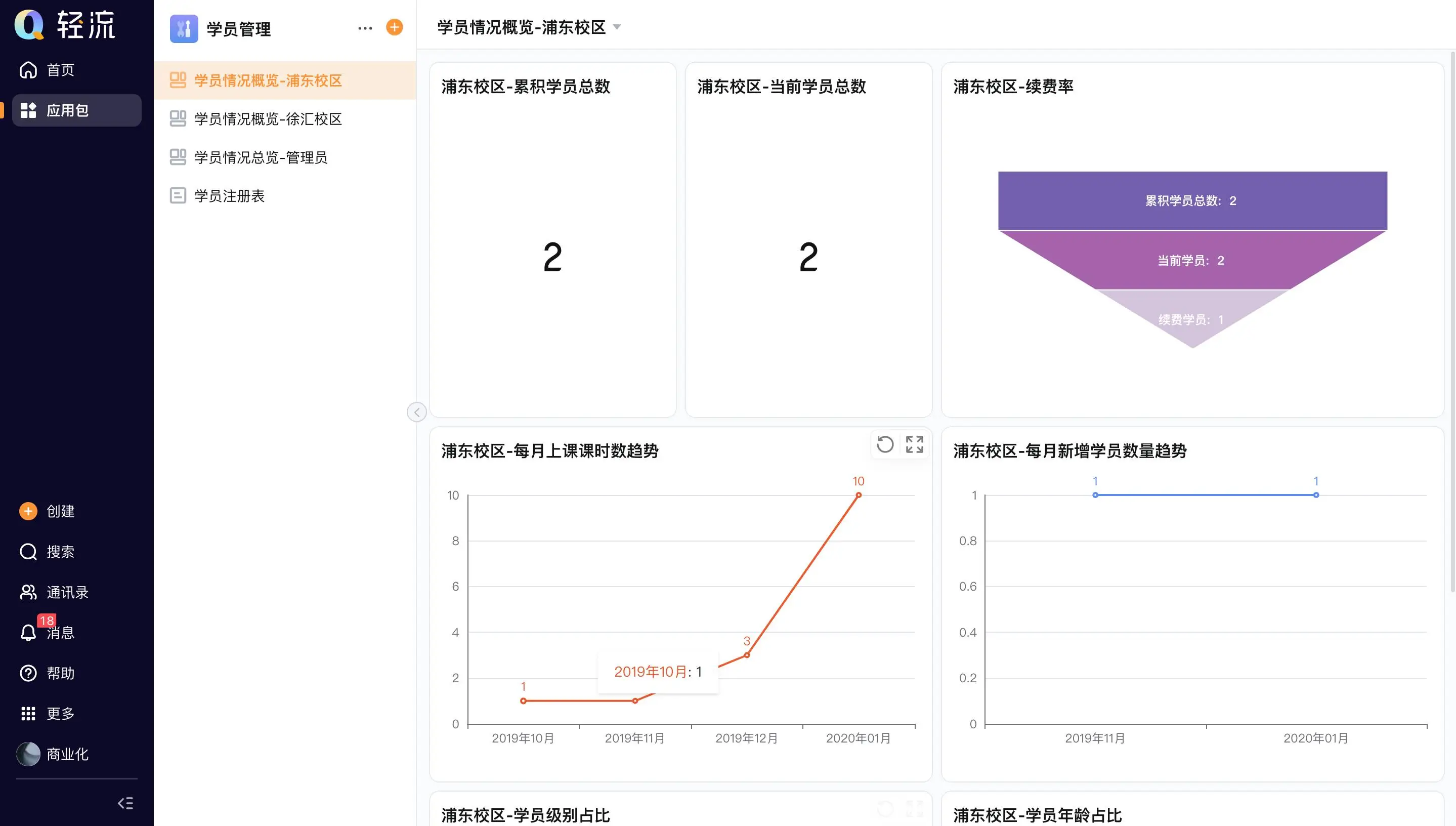Click the 2019年11月 point in 新增学员 chart
The image size is (1456, 826).
click(1095, 495)
